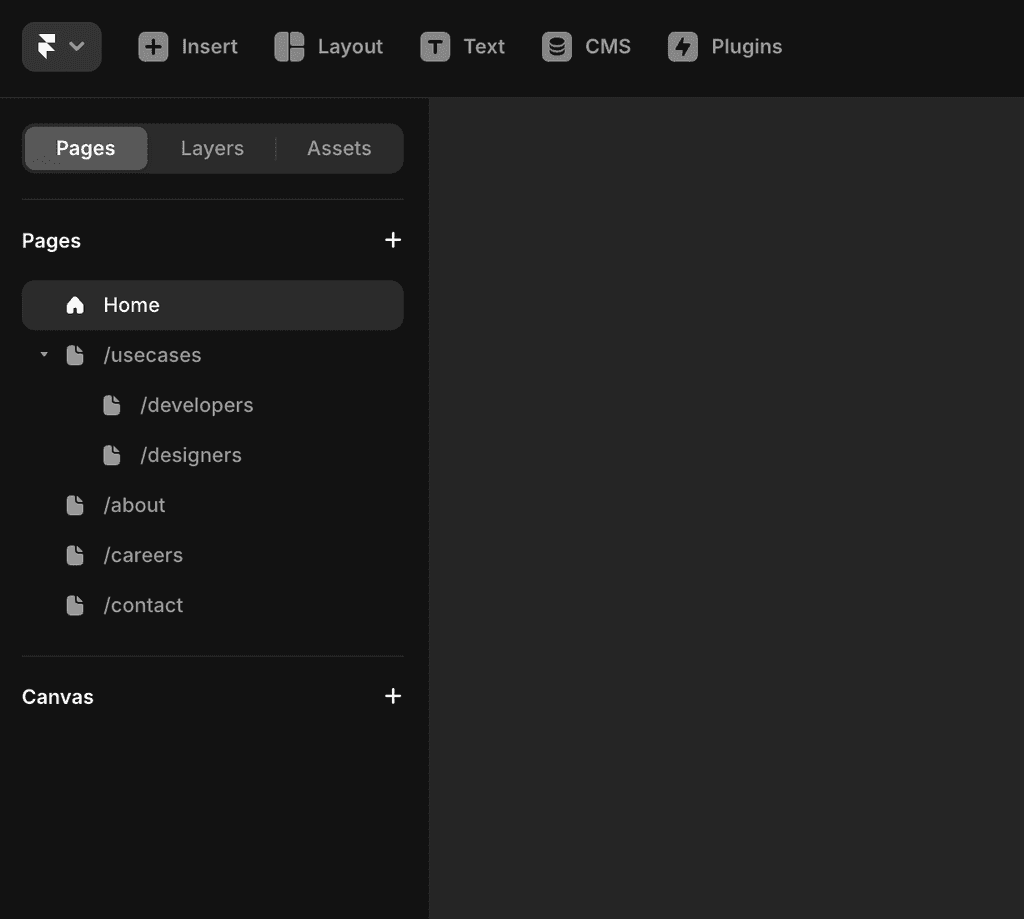The height and width of the screenshot is (919, 1024).
Task: Add a new canvas with the plus button
Action: pyautogui.click(x=392, y=696)
